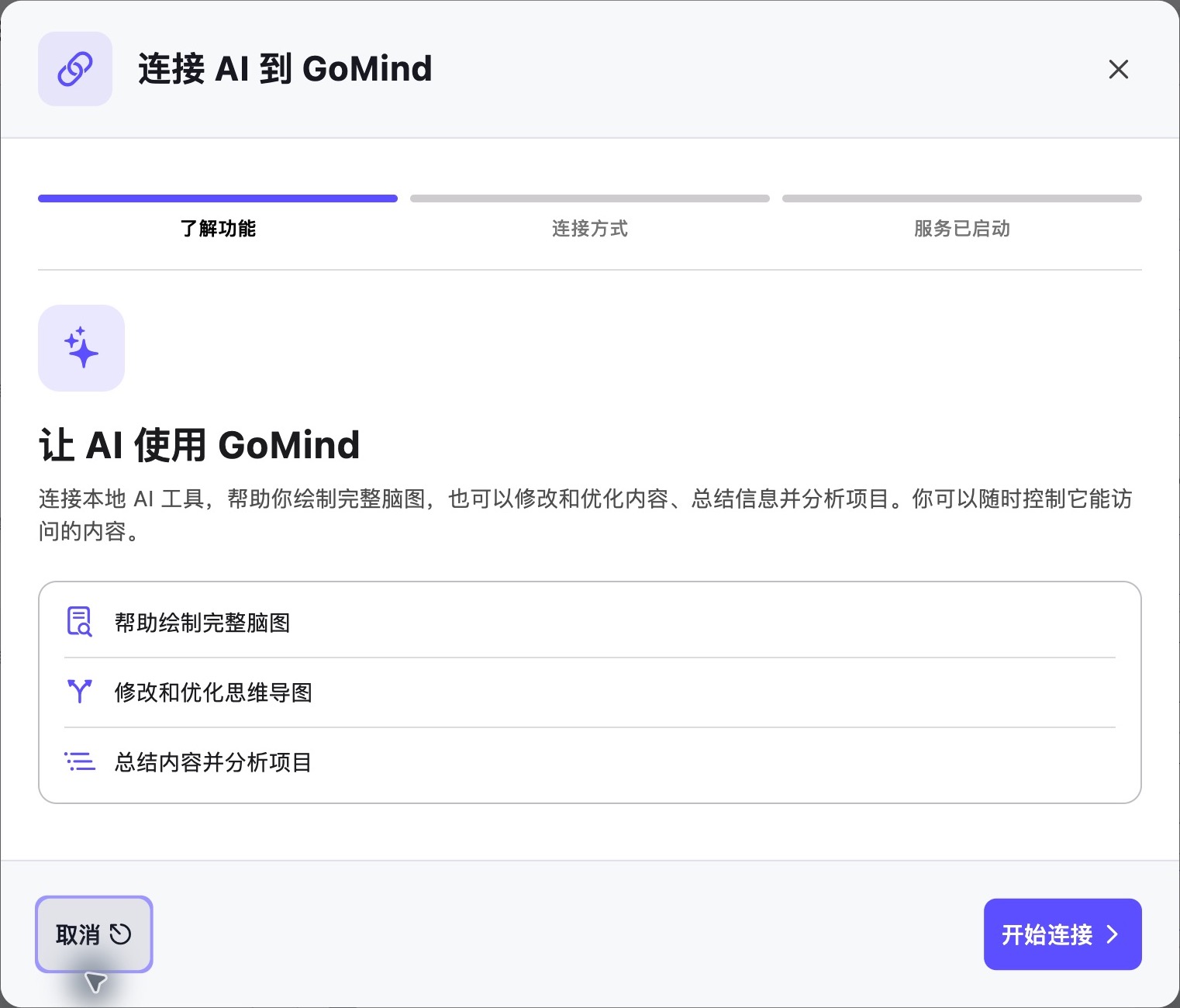Screen dimensions: 1180x1008
Task: Click the 总结内容并分析项目 feature text
Action: point(213,762)
